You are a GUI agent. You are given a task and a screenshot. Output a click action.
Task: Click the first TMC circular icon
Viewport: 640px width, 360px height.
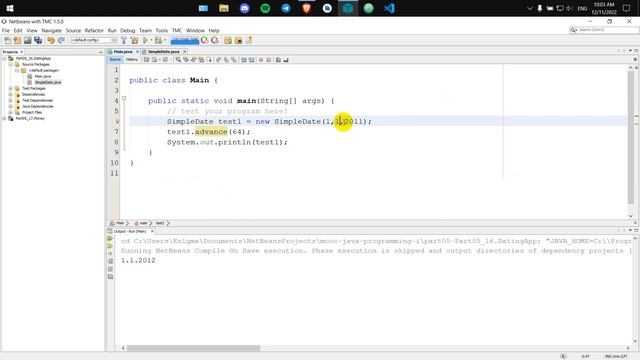click(204, 40)
